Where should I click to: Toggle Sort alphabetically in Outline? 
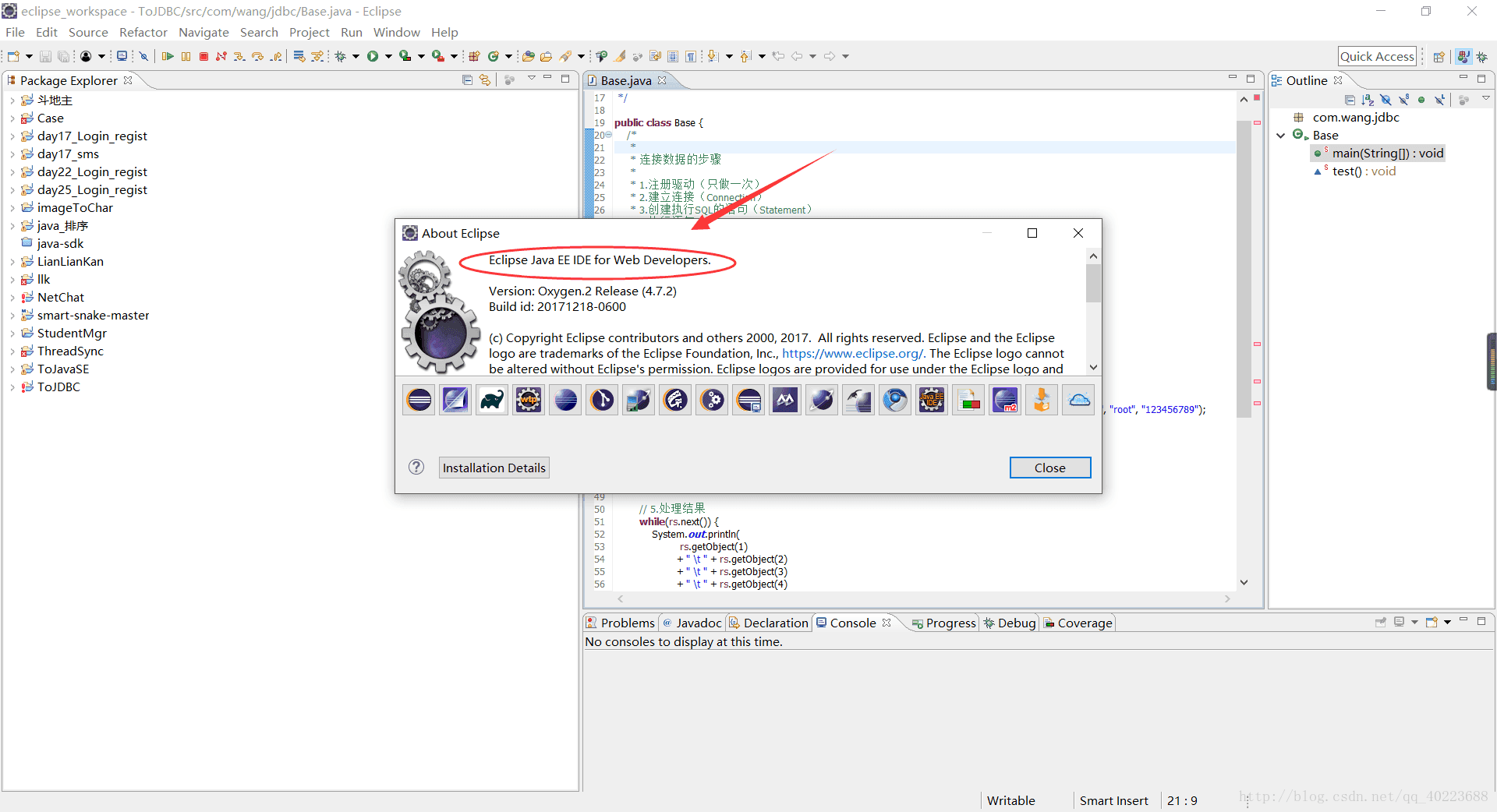1368,100
